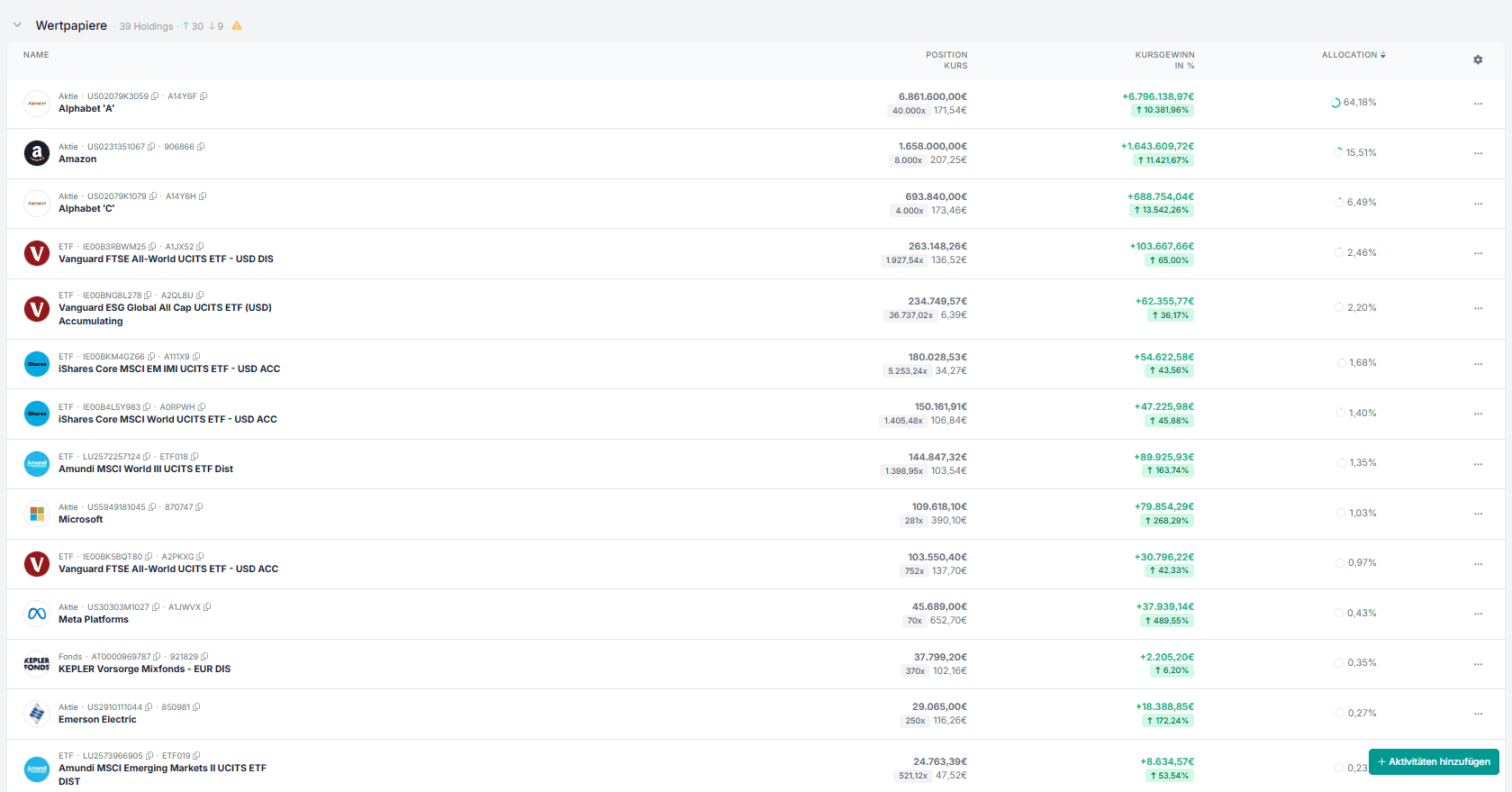Open more options for Alphabet 'C' row
1512x792 pixels.
1478,204
